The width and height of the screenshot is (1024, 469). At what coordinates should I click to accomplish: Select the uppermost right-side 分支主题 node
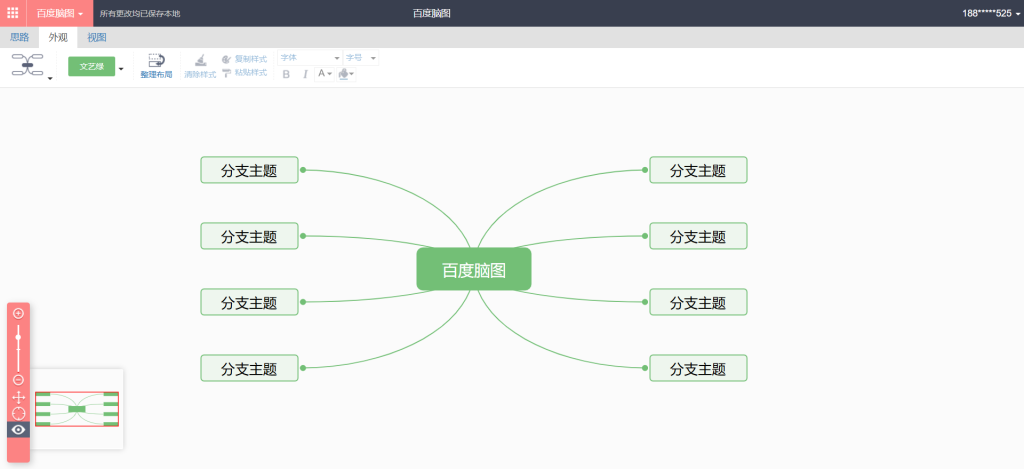tap(698, 170)
